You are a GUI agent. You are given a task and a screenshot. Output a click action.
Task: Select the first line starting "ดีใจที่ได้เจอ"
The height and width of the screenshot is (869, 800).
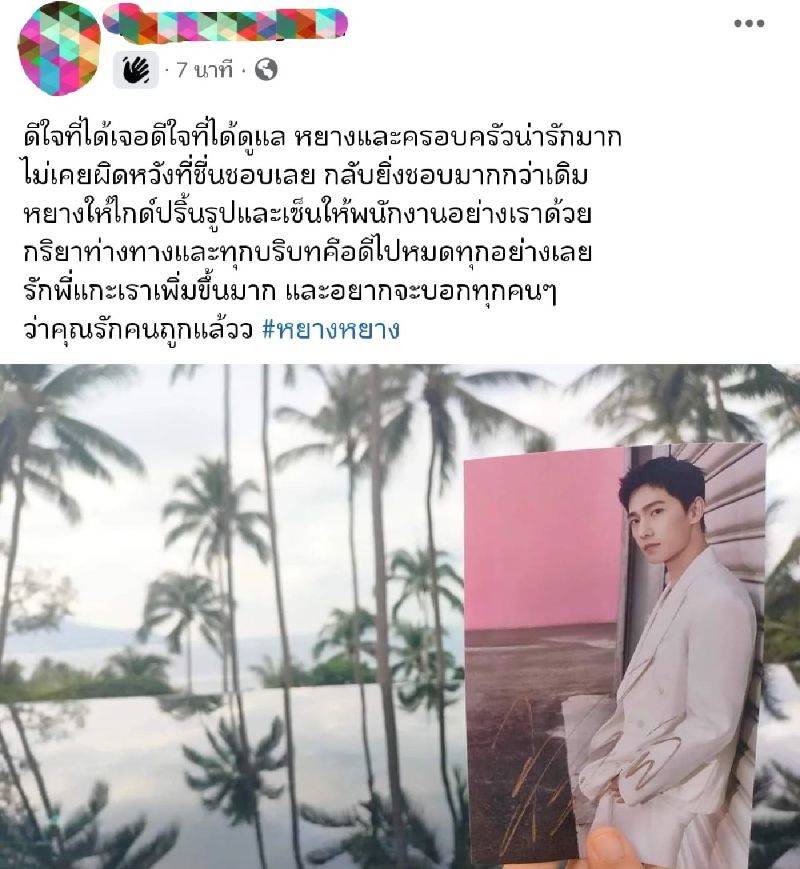pos(322,137)
